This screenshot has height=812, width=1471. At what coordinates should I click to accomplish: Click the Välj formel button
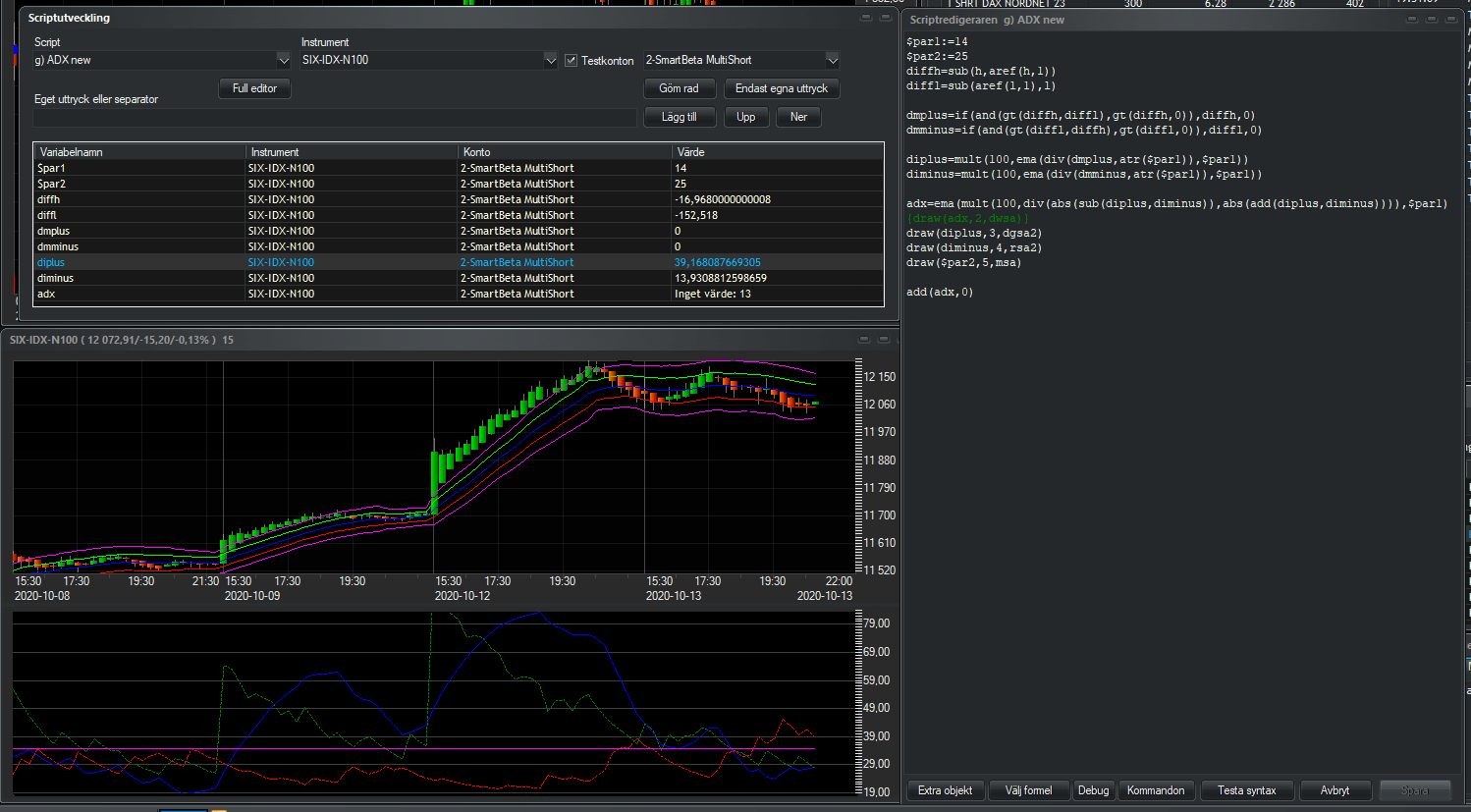click(1028, 790)
